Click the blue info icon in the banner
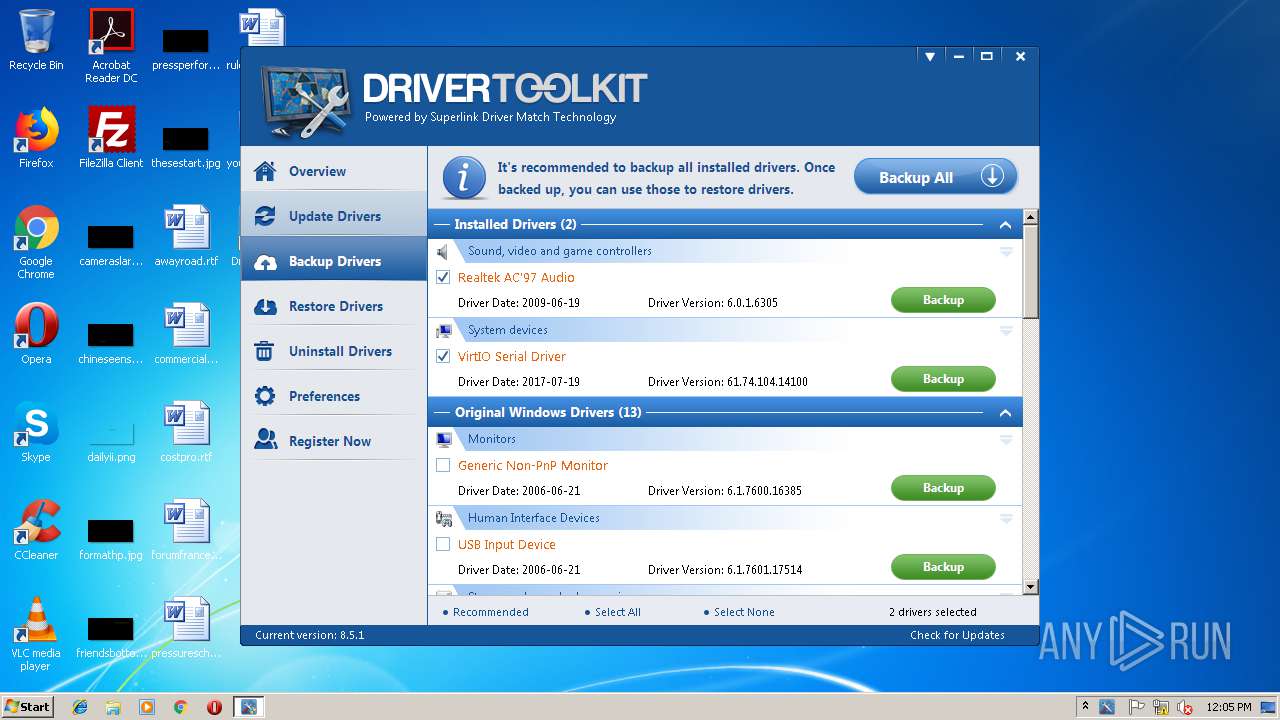 click(463, 178)
